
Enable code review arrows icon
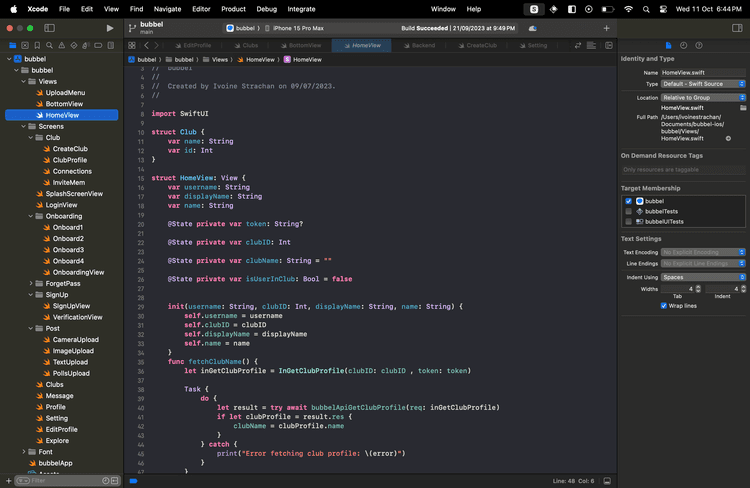pyautogui.click(x=578, y=45)
